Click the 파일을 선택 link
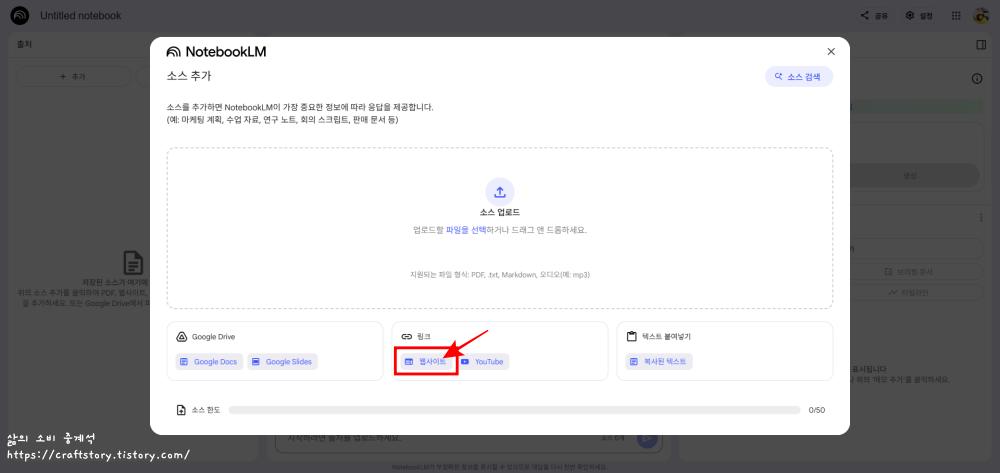Viewport: 1000px width, 473px height. [x=466, y=230]
